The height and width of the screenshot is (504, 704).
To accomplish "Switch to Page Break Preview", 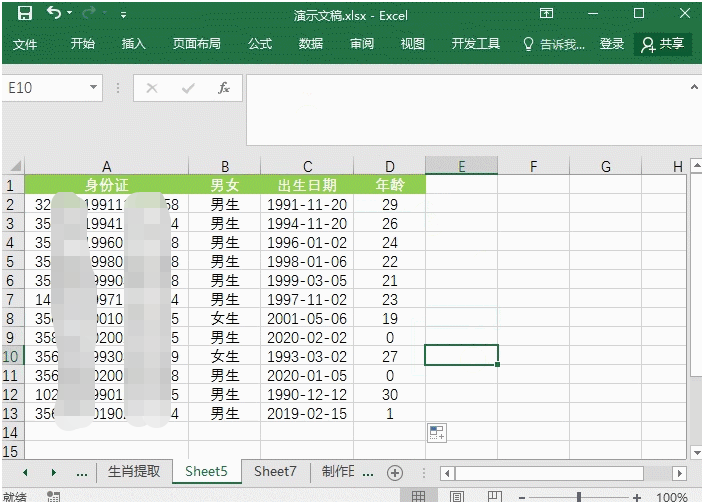I will (495, 496).
